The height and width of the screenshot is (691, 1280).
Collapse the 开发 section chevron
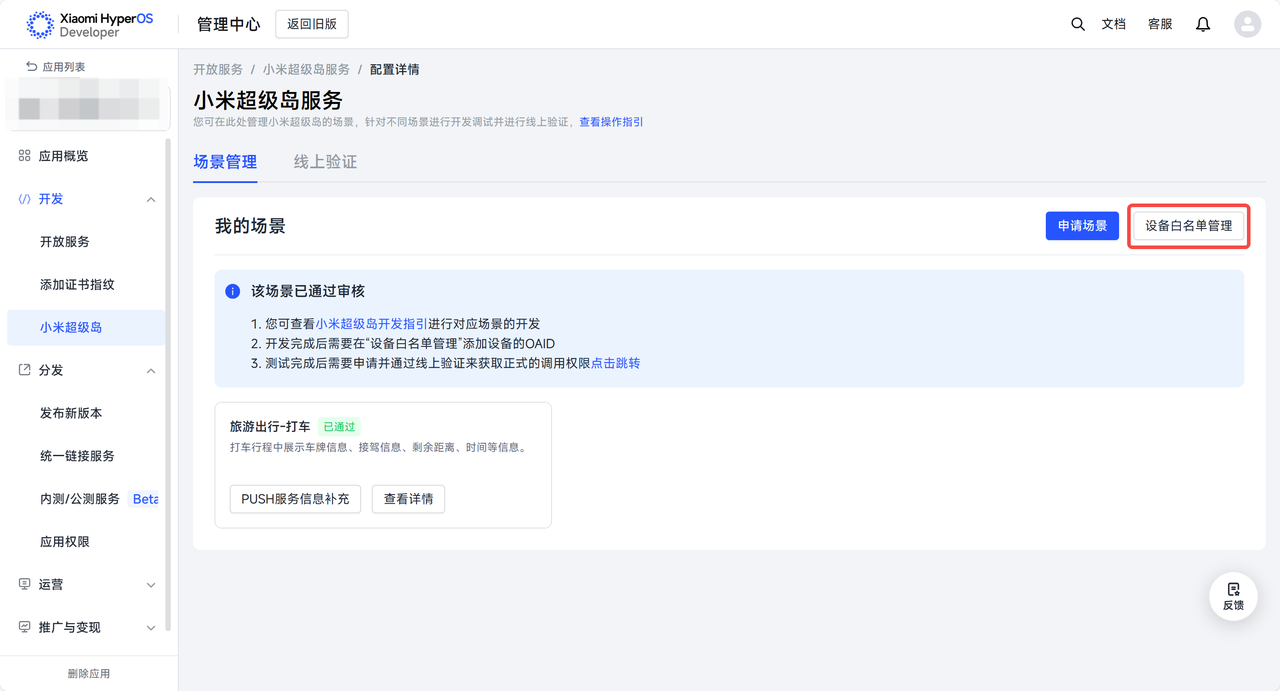point(151,199)
